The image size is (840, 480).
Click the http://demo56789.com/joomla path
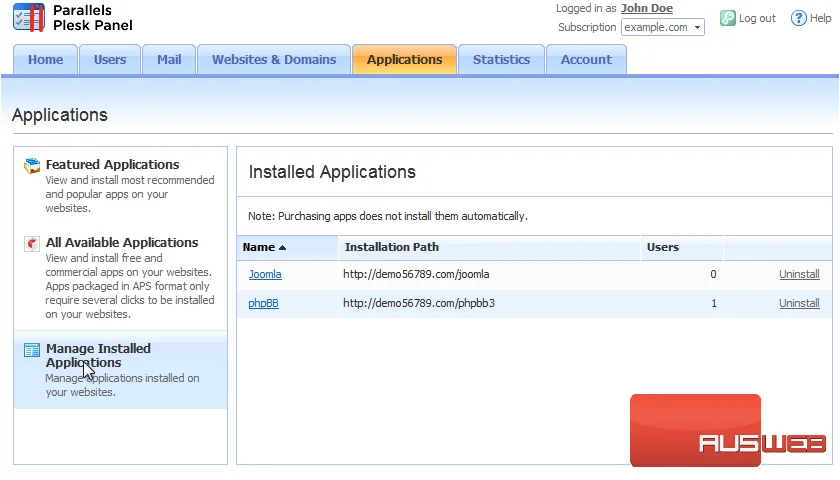coord(416,274)
